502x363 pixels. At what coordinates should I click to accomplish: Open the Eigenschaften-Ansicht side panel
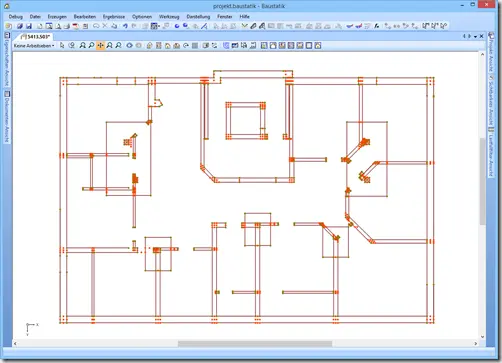coord(7,59)
